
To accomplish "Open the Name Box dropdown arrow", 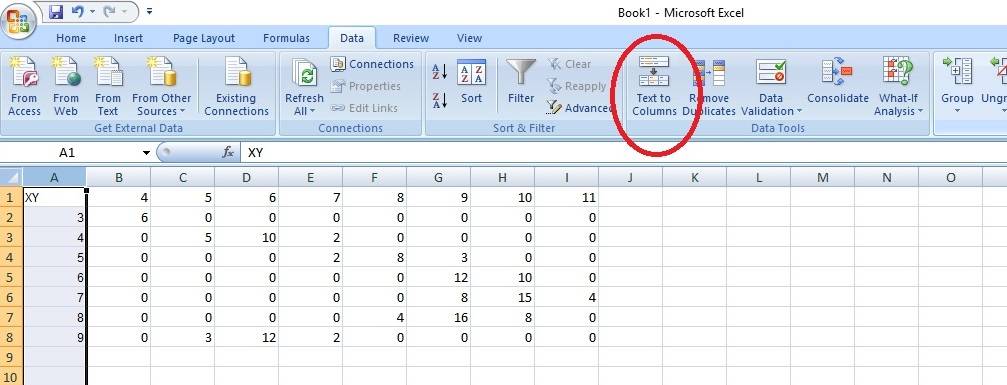I will click(x=146, y=153).
